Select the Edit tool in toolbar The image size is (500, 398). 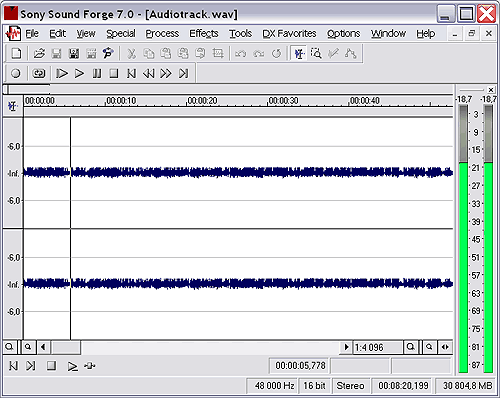(299, 53)
